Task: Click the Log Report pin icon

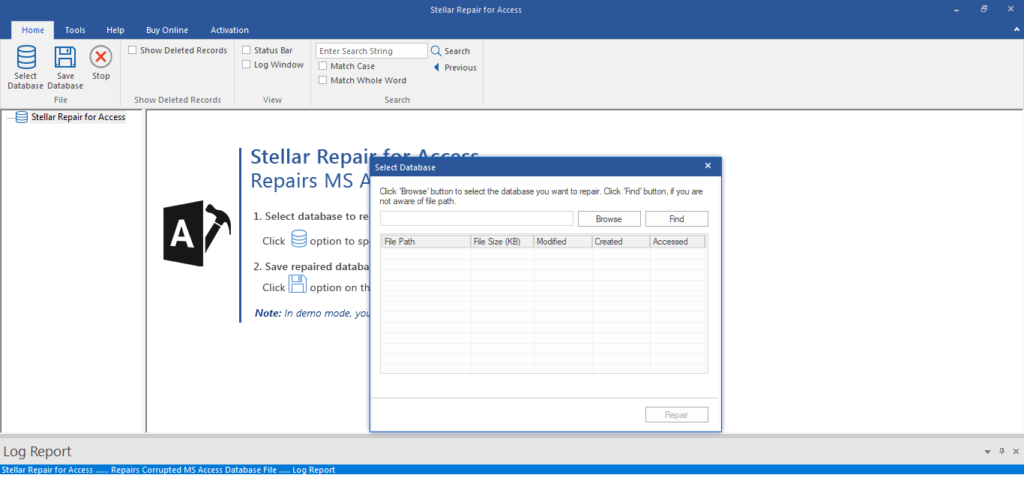Action: [1002, 451]
